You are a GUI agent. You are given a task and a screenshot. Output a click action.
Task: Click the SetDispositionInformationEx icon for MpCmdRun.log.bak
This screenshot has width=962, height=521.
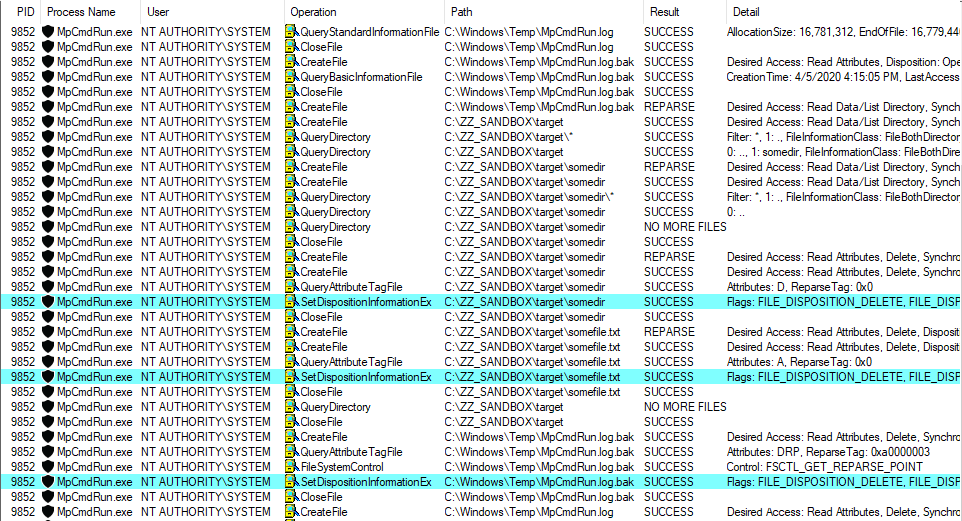pos(292,482)
